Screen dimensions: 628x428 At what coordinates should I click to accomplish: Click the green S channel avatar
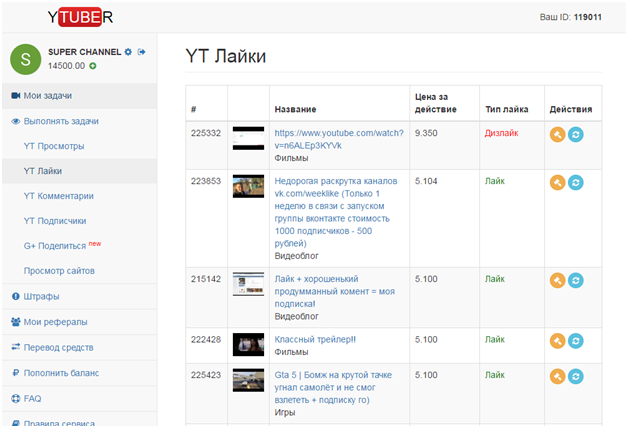26,59
